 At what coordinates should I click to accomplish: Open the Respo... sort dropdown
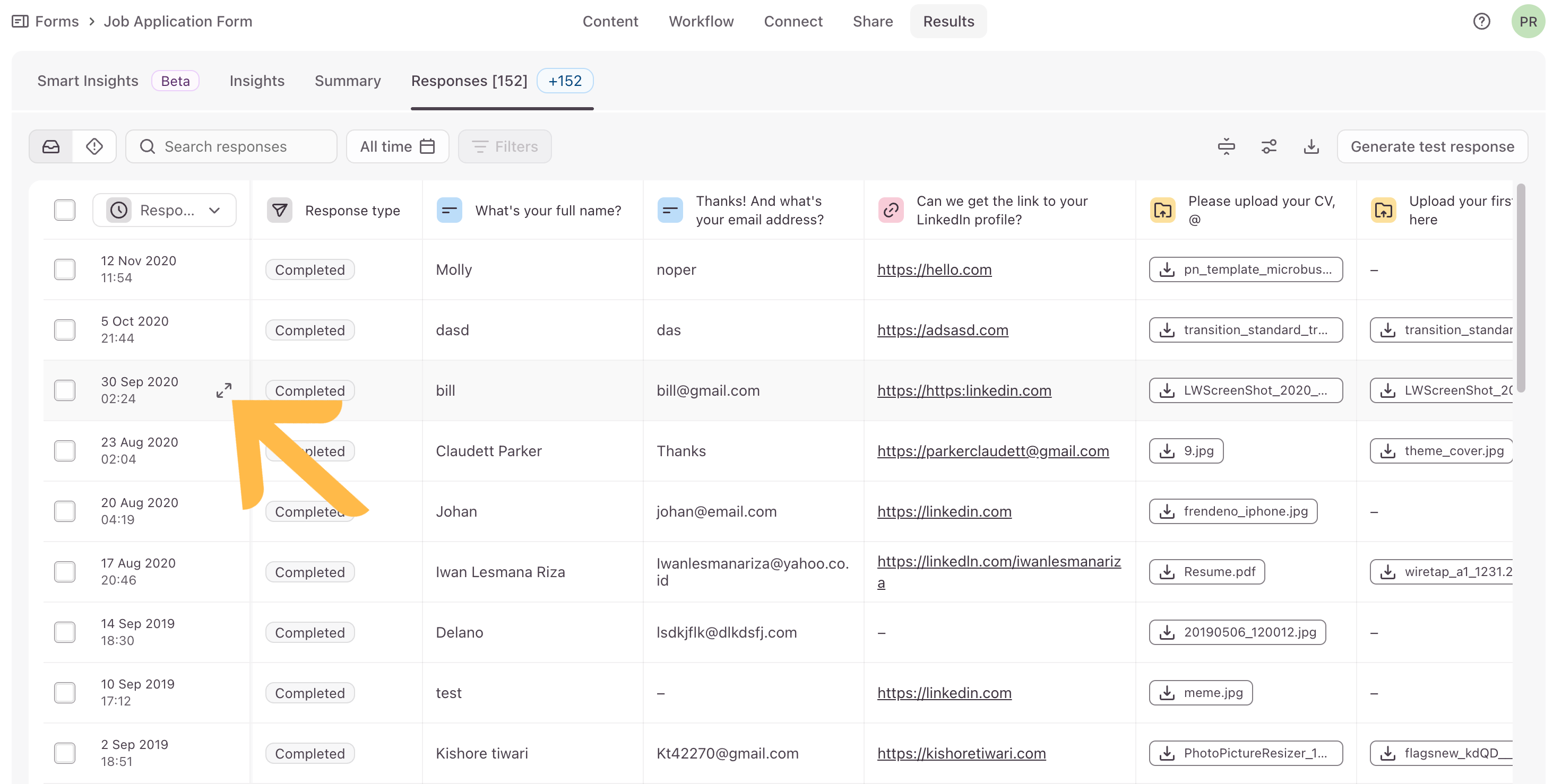[164, 210]
